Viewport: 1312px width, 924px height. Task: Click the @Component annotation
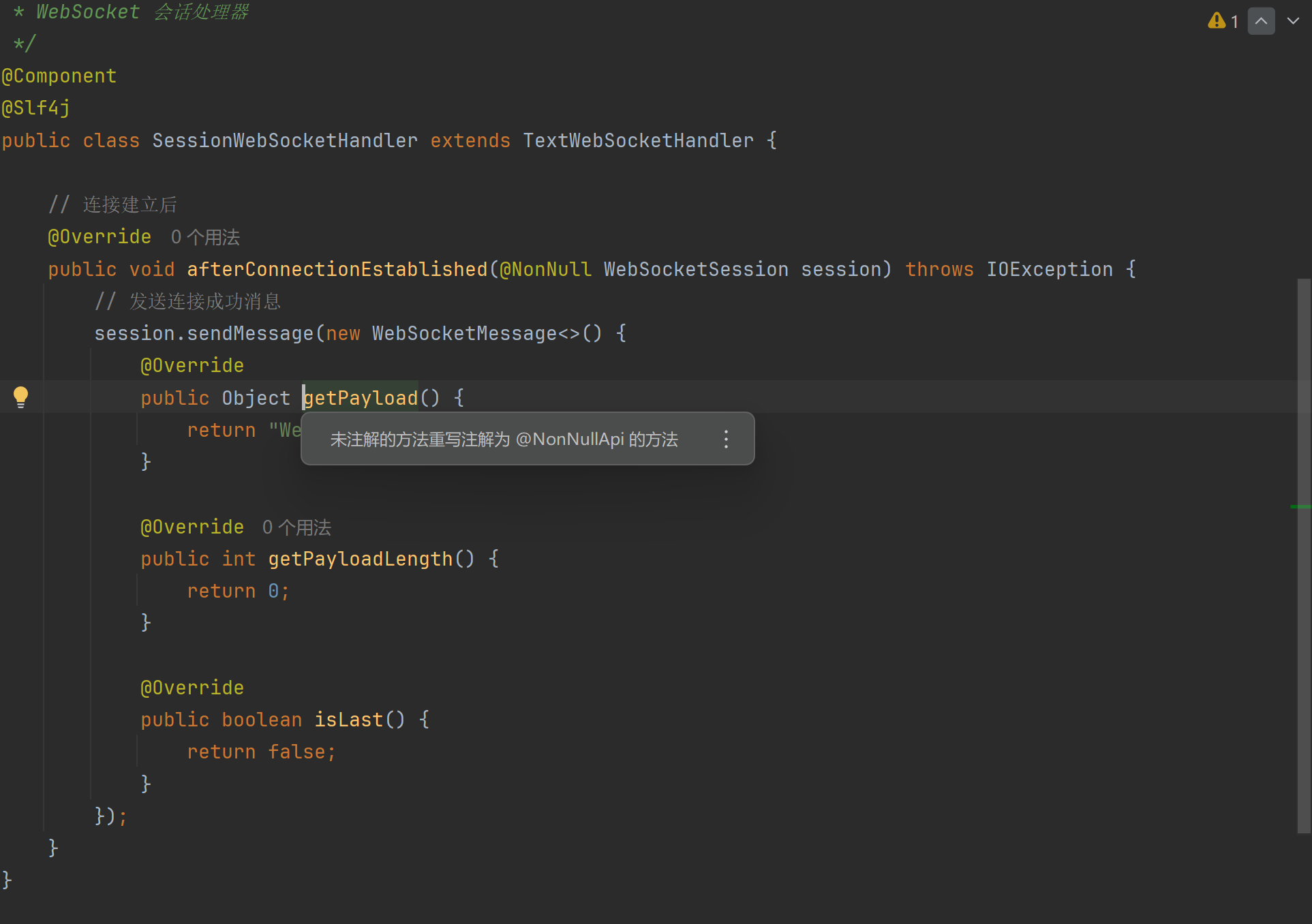coord(59,76)
